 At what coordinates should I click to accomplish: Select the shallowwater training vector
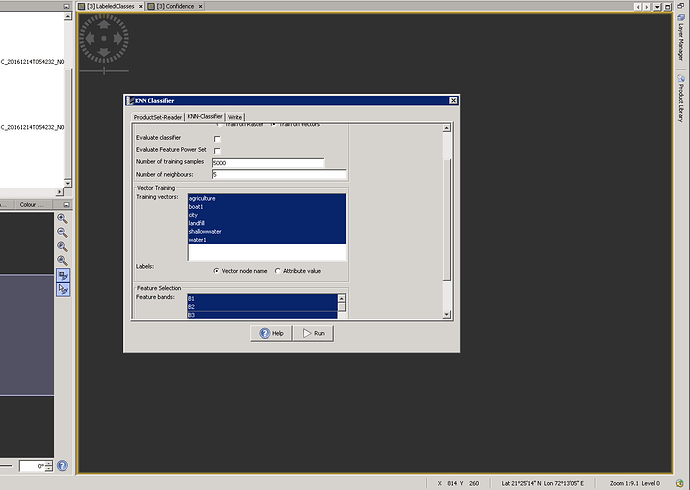[x=267, y=232]
